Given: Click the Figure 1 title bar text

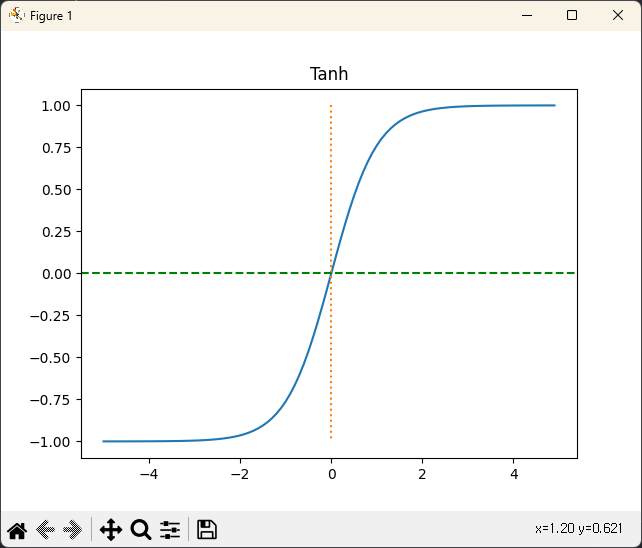Looking at the screenshot, I should point(51,16).
